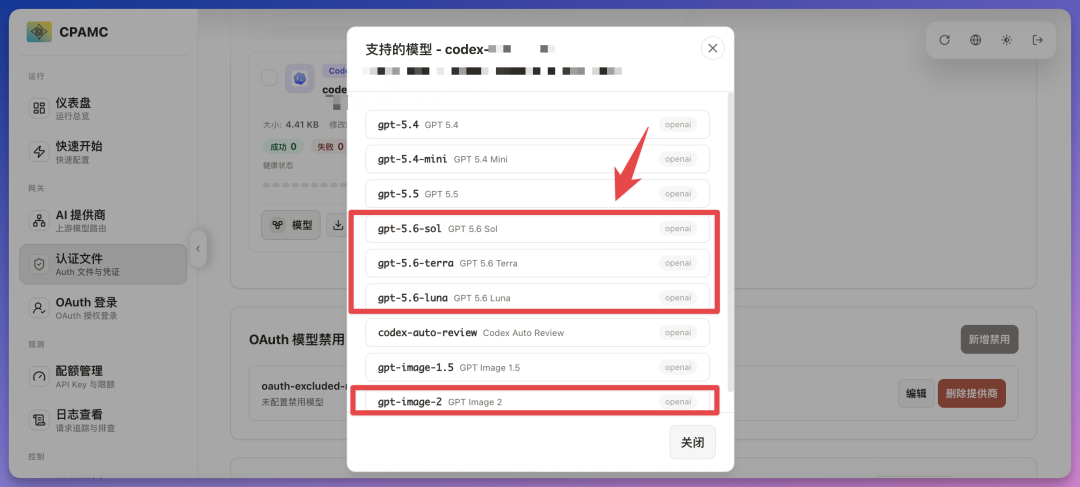Image resolution: width=1080 pixels, height=487 pixels.
Task: Click the 关闭 button in dialog
Action: pos(692,442)
